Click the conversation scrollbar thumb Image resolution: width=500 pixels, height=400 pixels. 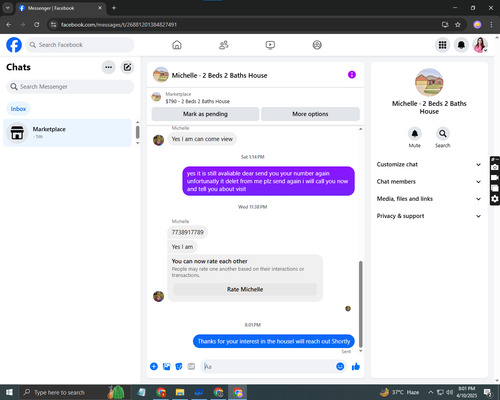pos(360,304)
